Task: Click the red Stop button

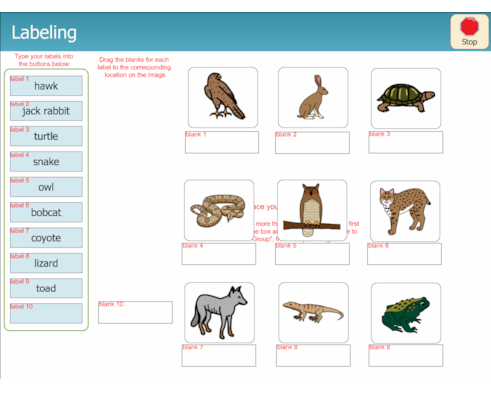Action: (x=469, y=32)
